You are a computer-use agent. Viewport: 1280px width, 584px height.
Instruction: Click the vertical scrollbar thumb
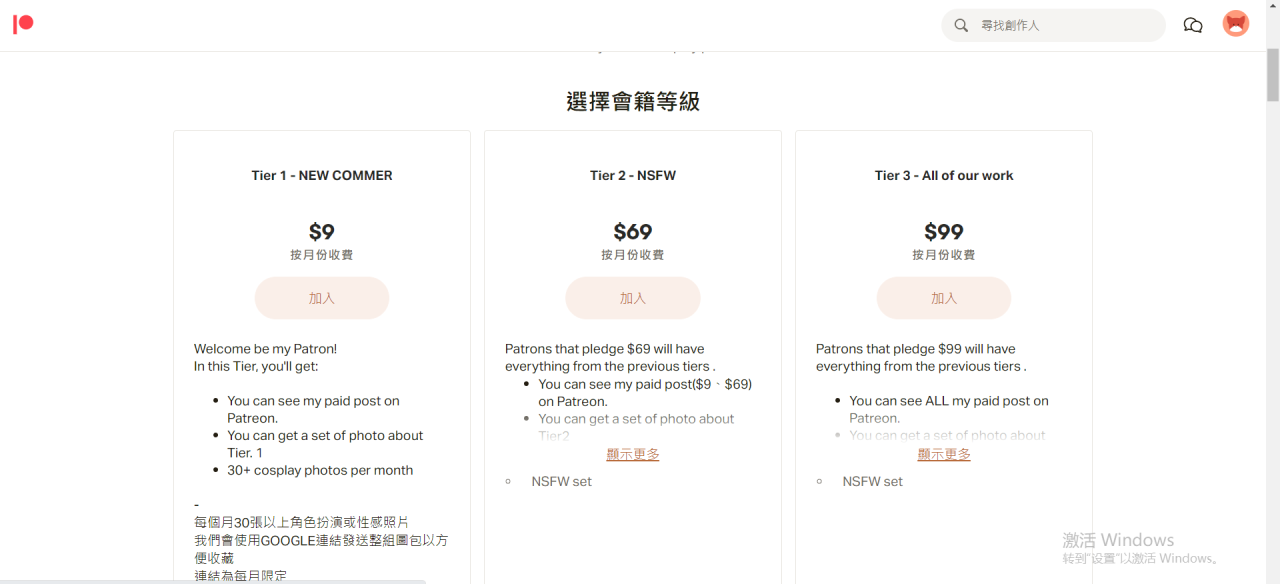1272,75
